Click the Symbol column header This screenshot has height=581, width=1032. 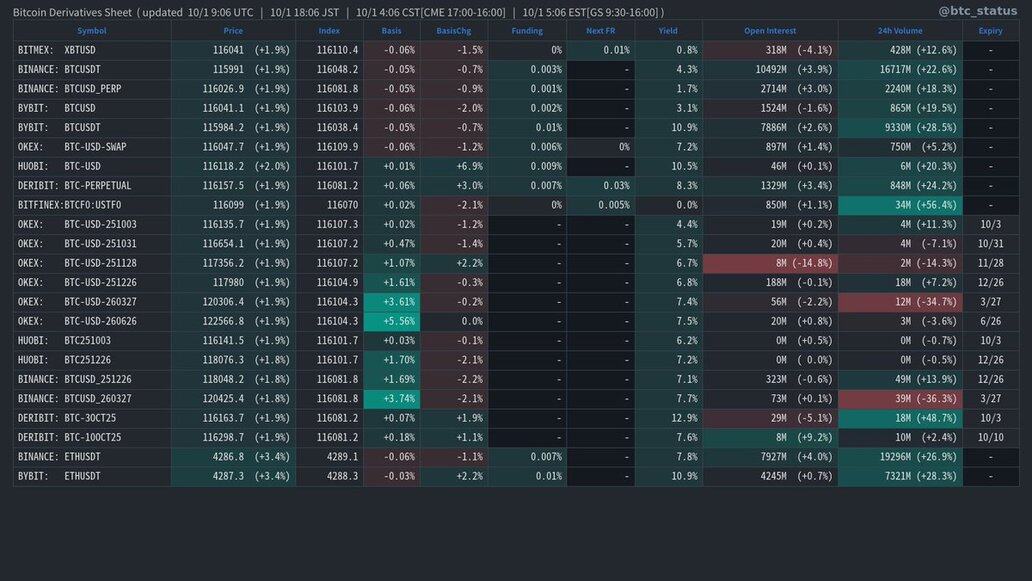click(x=91, y=31)
